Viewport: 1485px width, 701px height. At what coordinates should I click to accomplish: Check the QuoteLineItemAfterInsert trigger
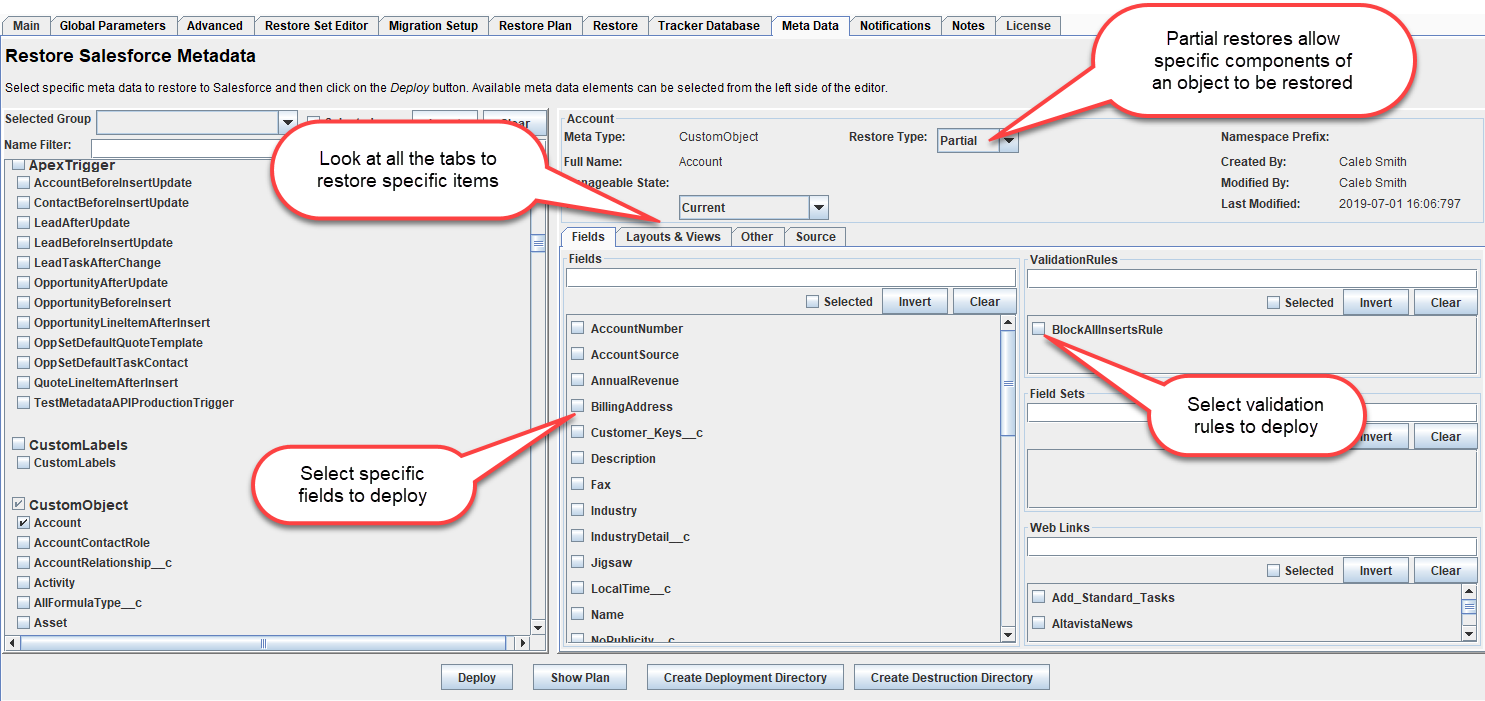click(24, 383)
